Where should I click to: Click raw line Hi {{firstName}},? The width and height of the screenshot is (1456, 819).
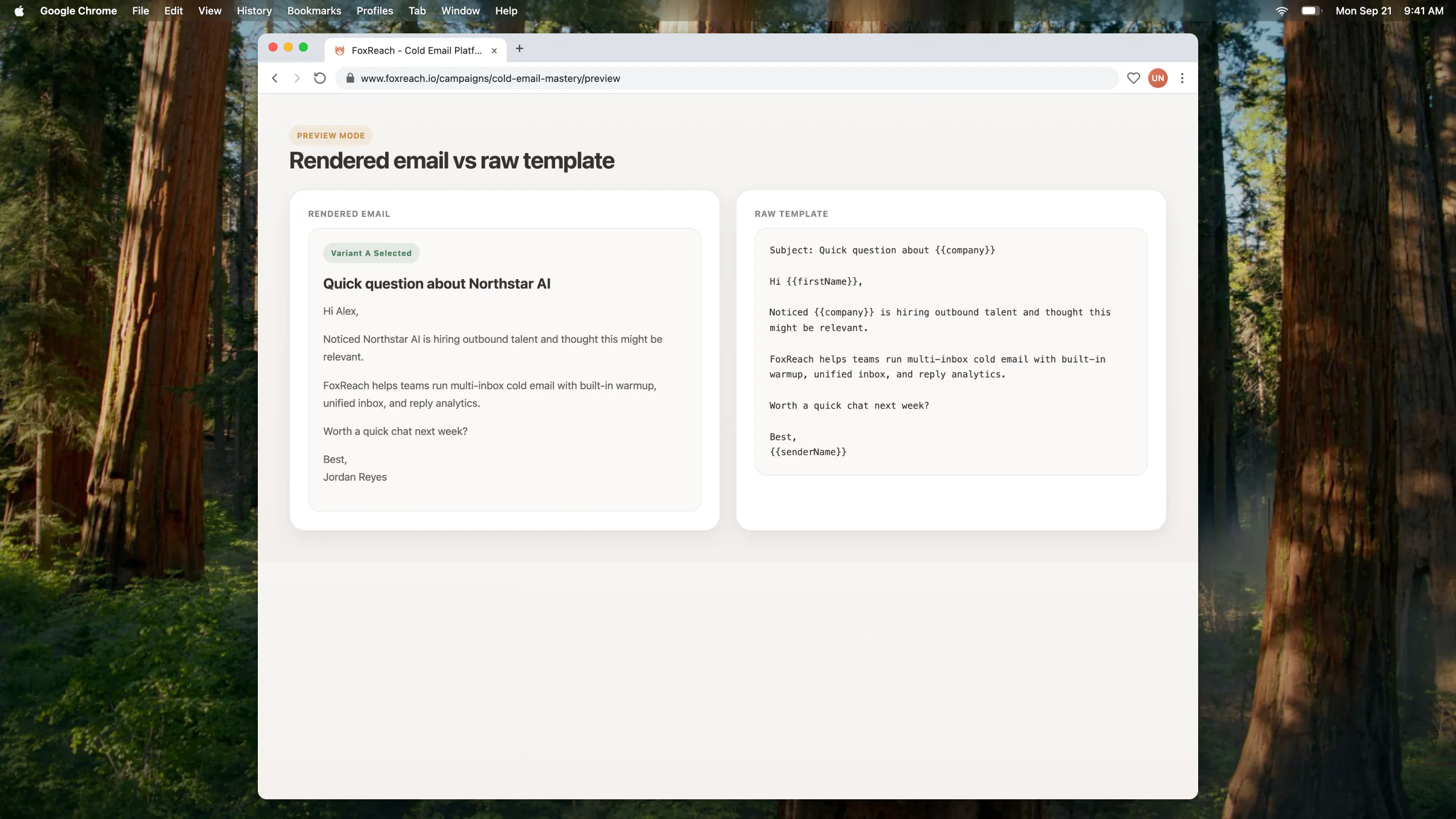[x=815, y=282]
